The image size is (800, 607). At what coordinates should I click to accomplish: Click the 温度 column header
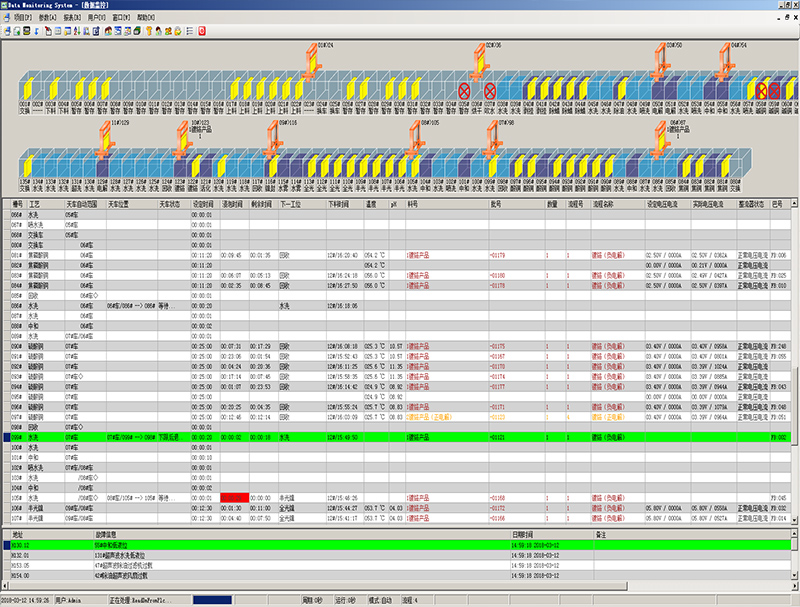[370, 202]
